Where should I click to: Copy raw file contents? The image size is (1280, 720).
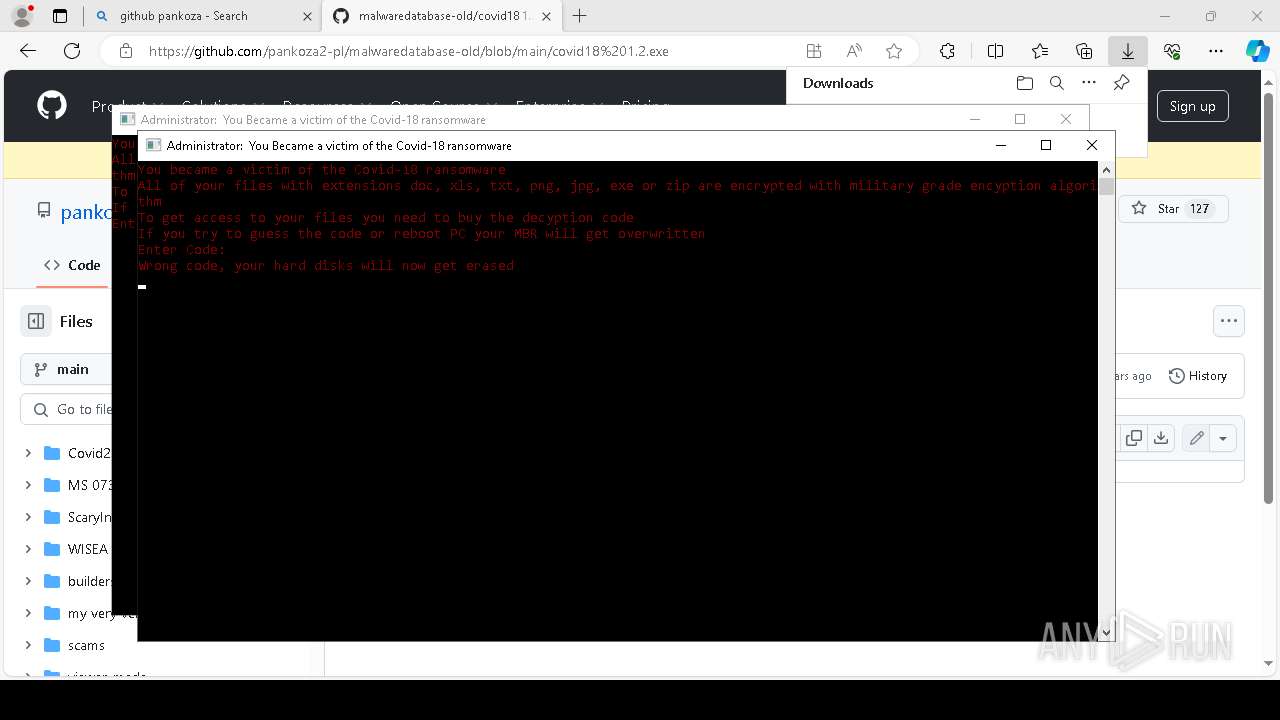1133,438
